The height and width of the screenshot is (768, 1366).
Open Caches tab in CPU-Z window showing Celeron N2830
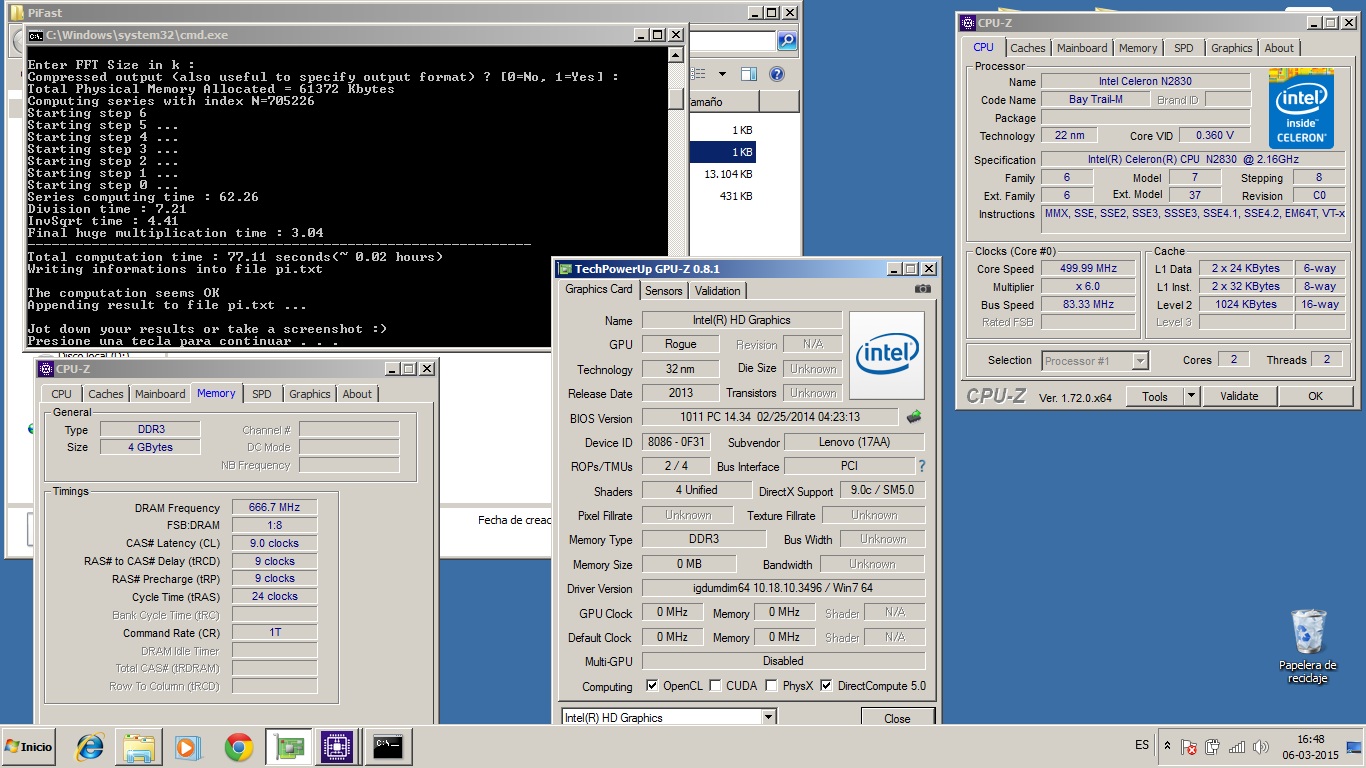tap(1027, 48)
